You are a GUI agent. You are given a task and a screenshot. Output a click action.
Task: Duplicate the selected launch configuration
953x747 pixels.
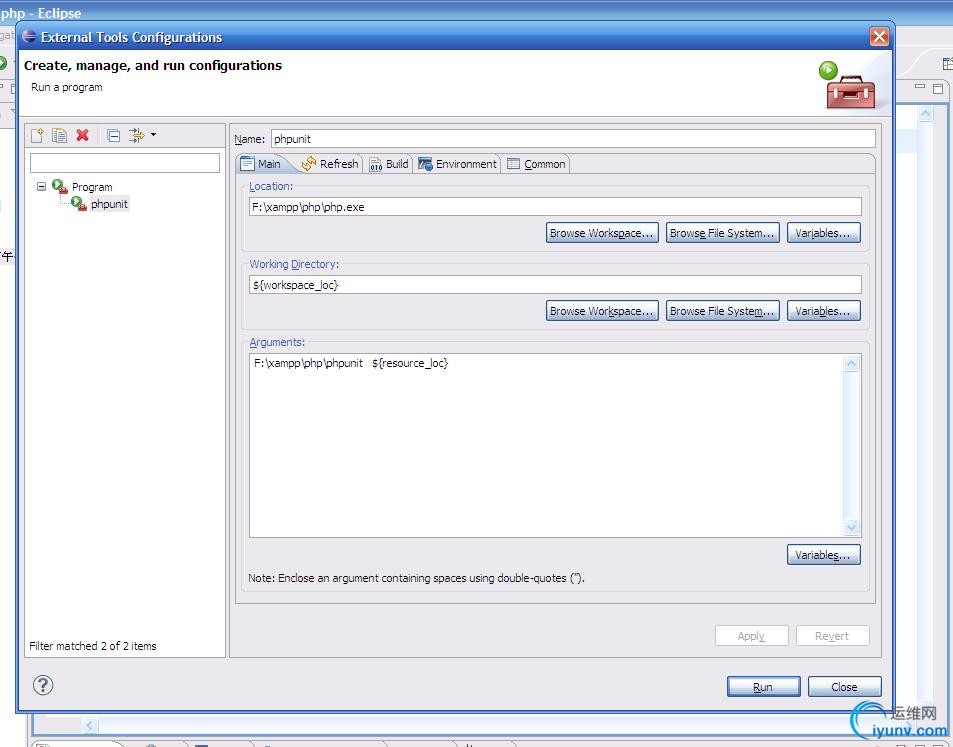(60, 136)
